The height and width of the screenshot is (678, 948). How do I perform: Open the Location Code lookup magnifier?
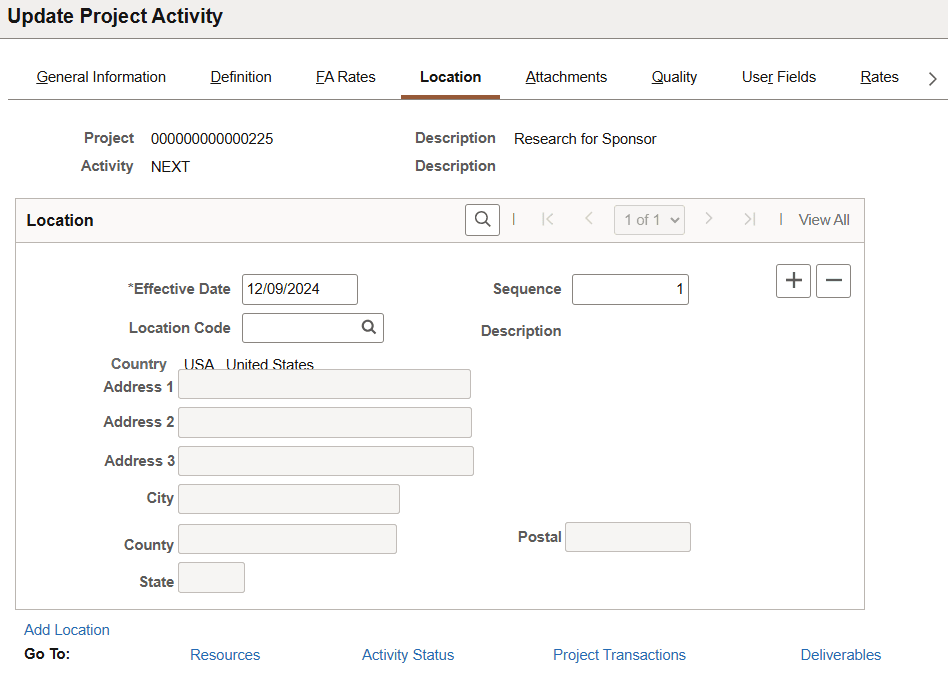click(368, 327)
